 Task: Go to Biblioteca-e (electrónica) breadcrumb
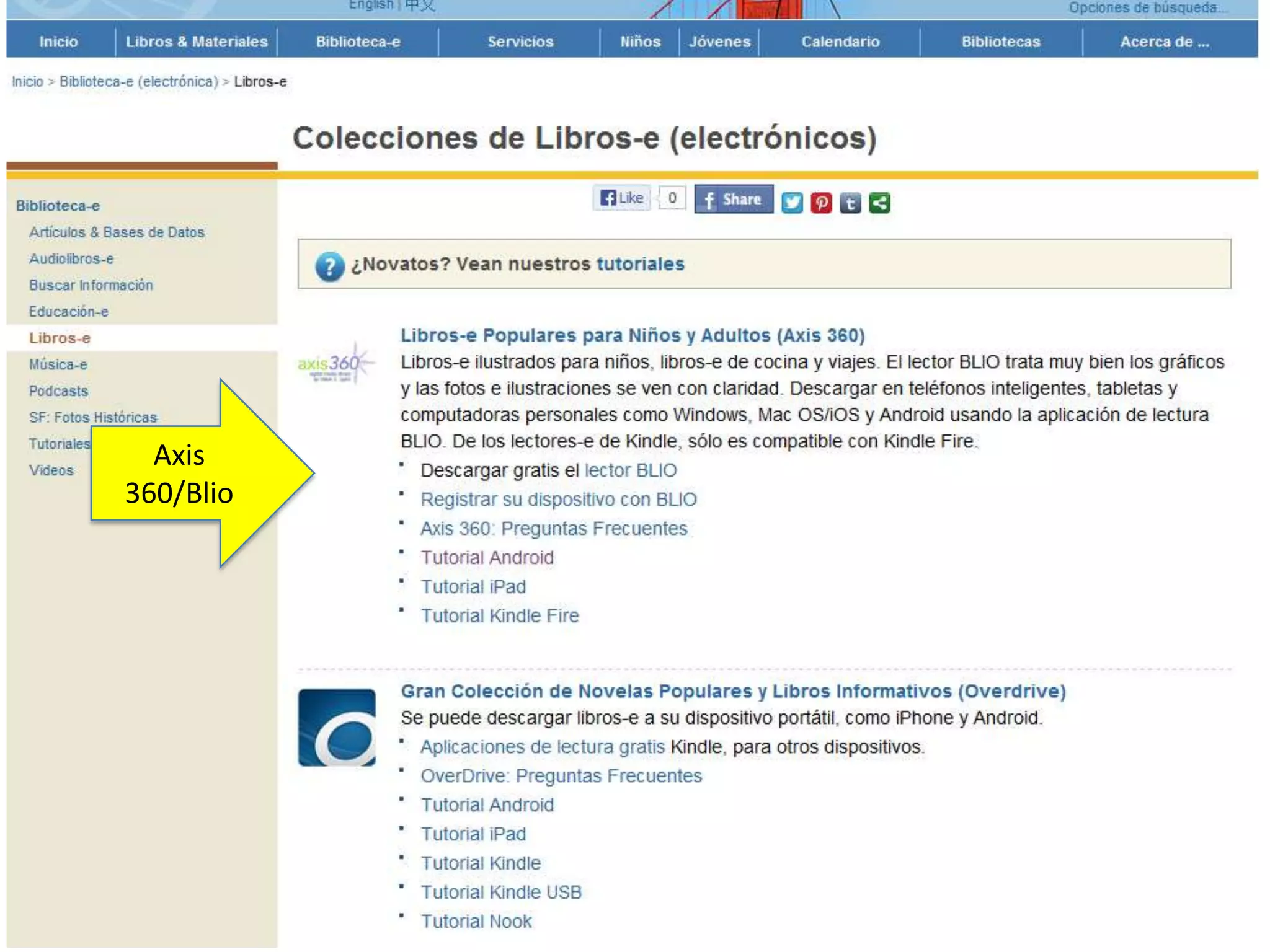tap(139, 82)
